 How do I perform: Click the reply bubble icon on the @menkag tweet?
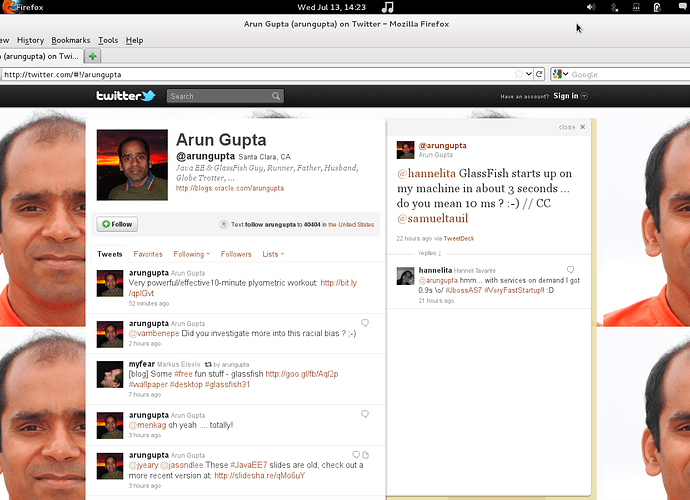[x=365, y=414]
